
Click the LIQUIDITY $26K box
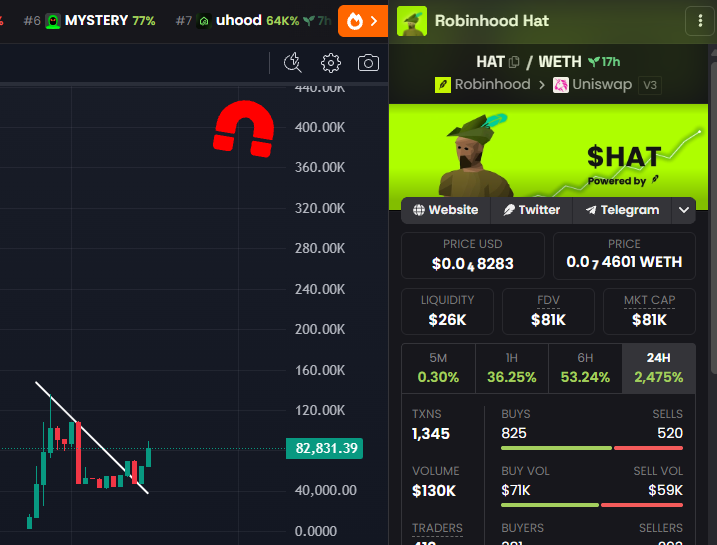pyautogui.click(x=447, y=311)
